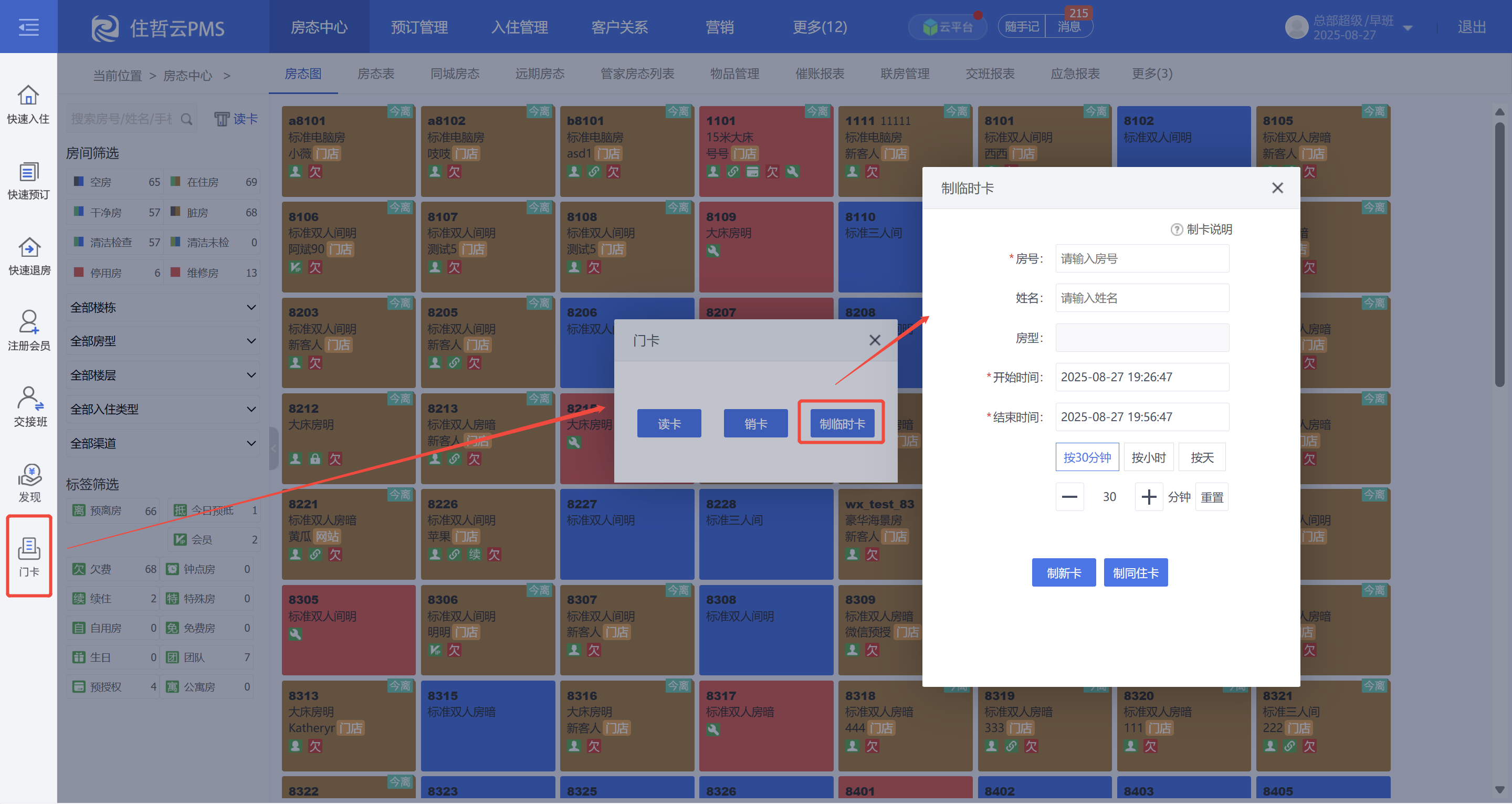1512x804 pixels.
Task: Click minus to decrease minutes
Action: tap(1069, 497)
